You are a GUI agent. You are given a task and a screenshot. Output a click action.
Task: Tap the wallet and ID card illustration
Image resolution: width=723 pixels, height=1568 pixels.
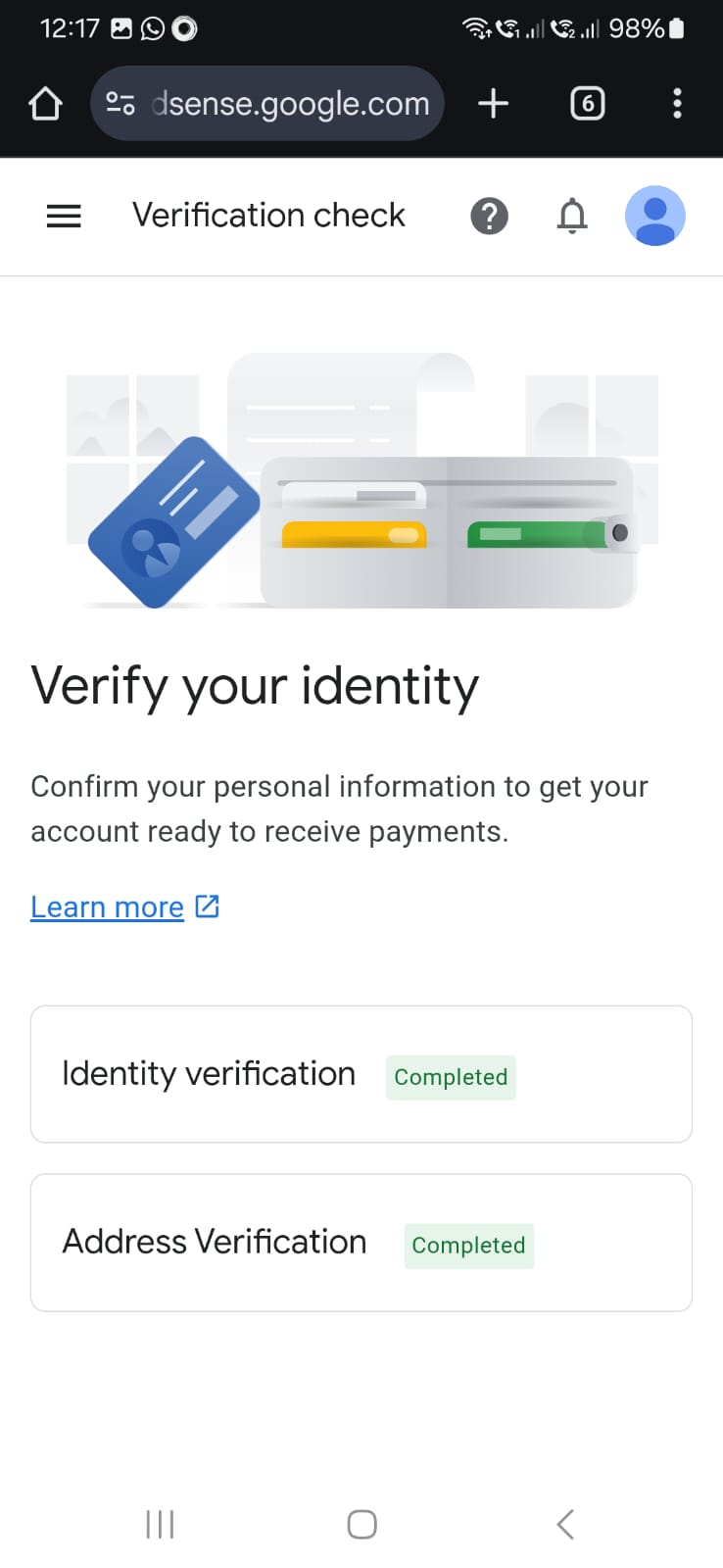point(361,480)
